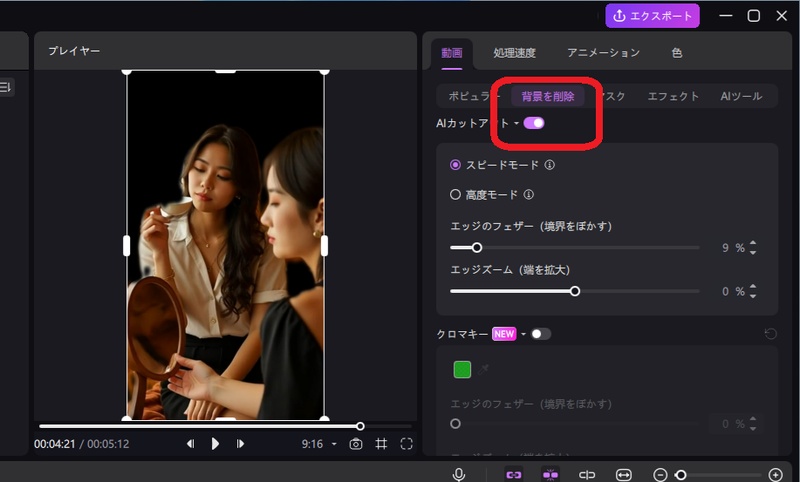Screen dimensions: 800x482
Task: Click the timeline zoom slider handle
Action: 681,475
